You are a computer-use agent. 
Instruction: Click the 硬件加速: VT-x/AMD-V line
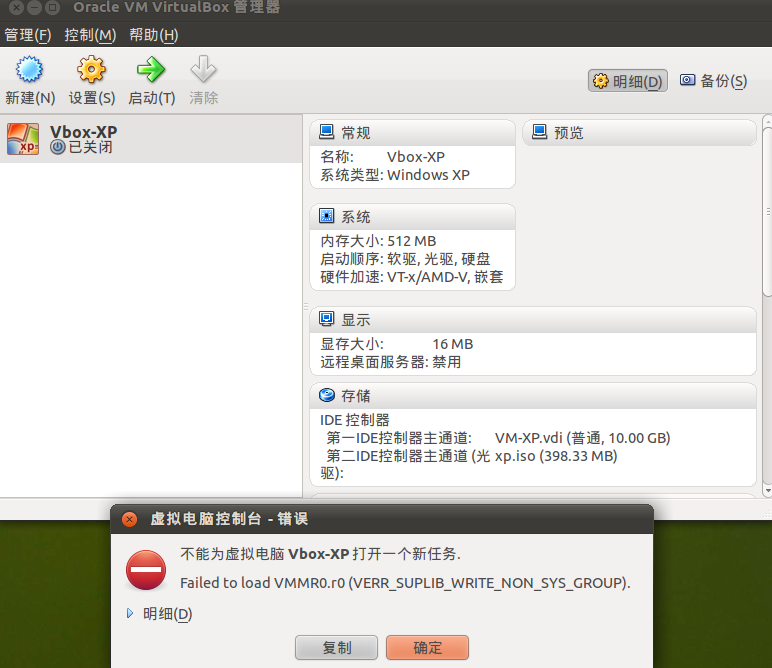pos(412,277)
